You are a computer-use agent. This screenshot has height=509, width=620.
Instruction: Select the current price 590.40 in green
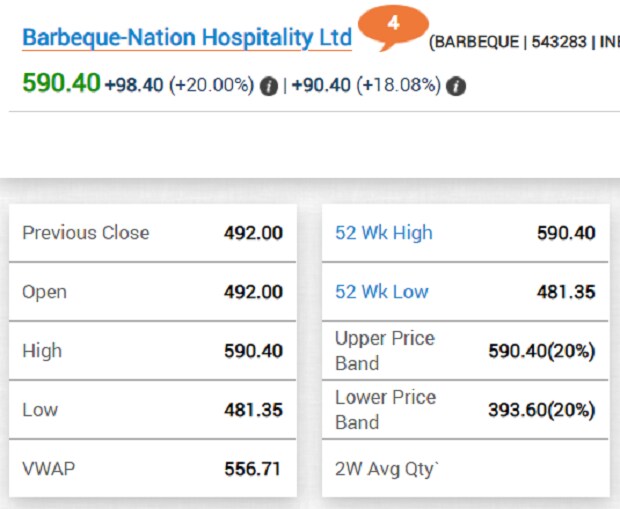61,83
